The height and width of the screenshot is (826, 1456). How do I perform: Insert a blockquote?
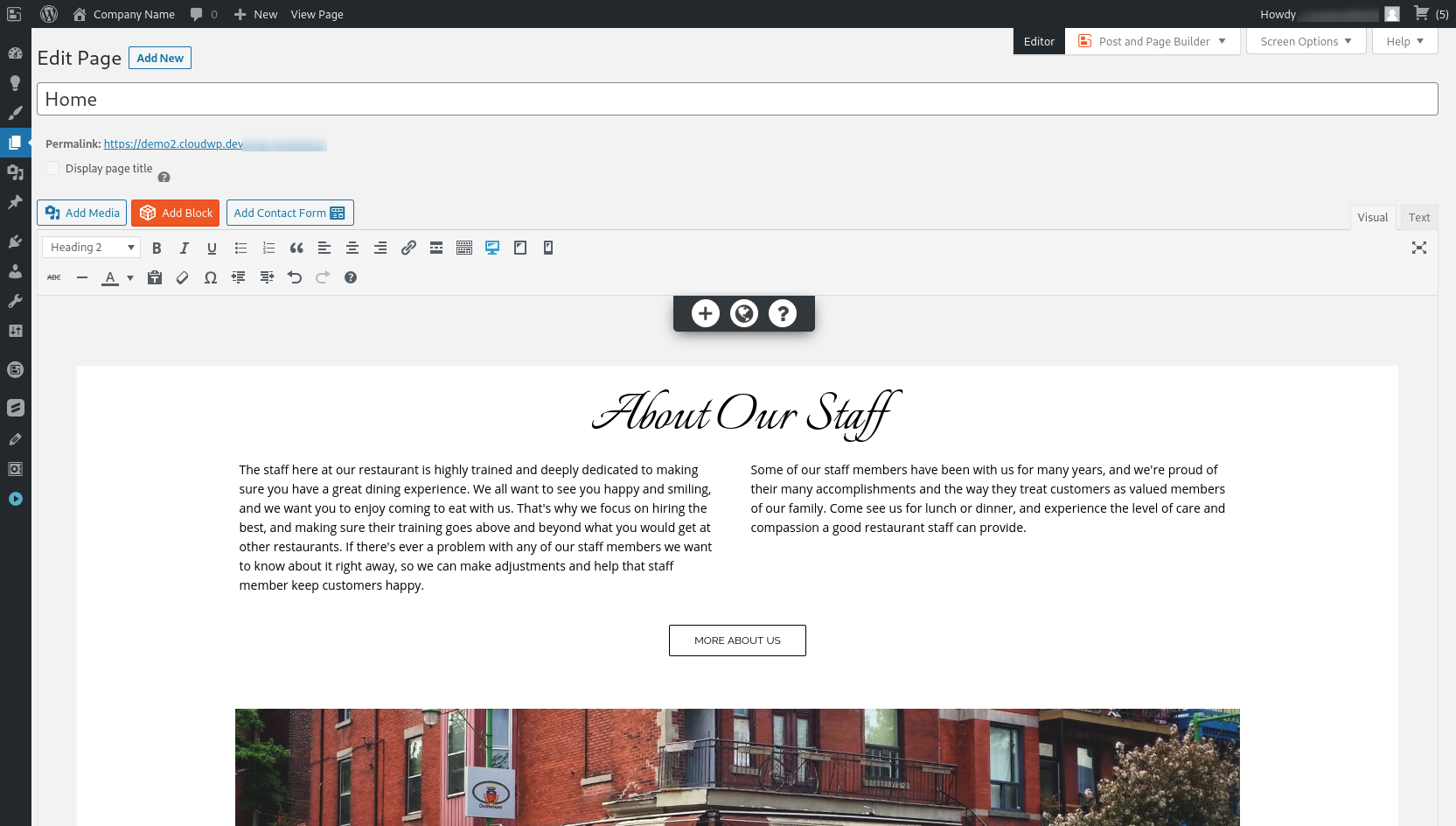296,248
